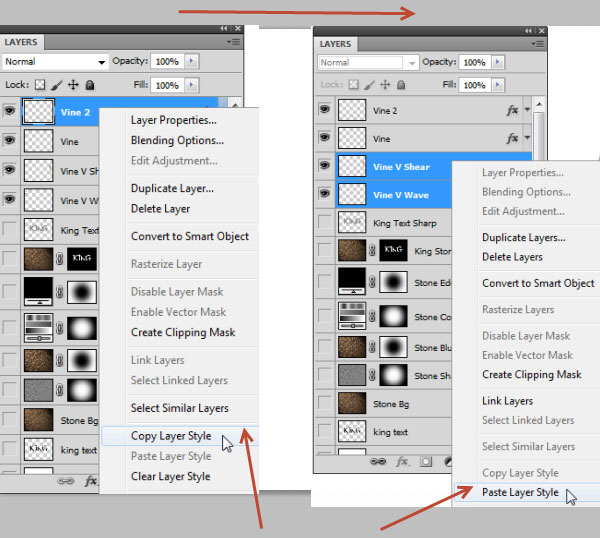Click link layers icon at bottom of left panel
The width and height of the screenshot is (600, 538).
coord(65,481)
